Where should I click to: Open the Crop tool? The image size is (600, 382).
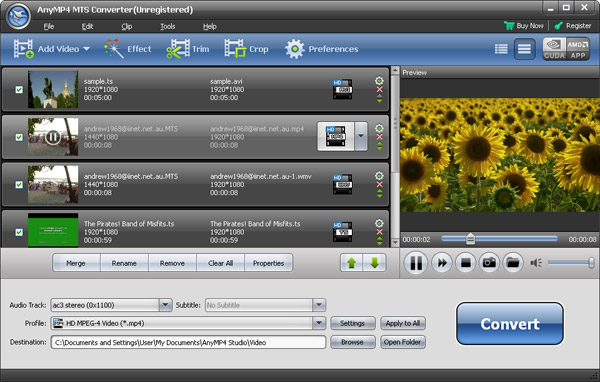point(246,49)
